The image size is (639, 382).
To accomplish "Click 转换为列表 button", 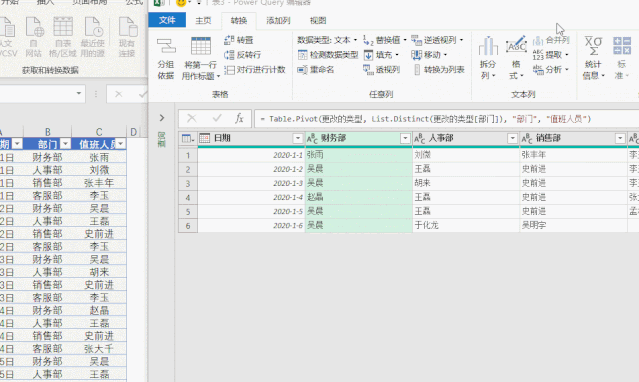I will (439, 70).
